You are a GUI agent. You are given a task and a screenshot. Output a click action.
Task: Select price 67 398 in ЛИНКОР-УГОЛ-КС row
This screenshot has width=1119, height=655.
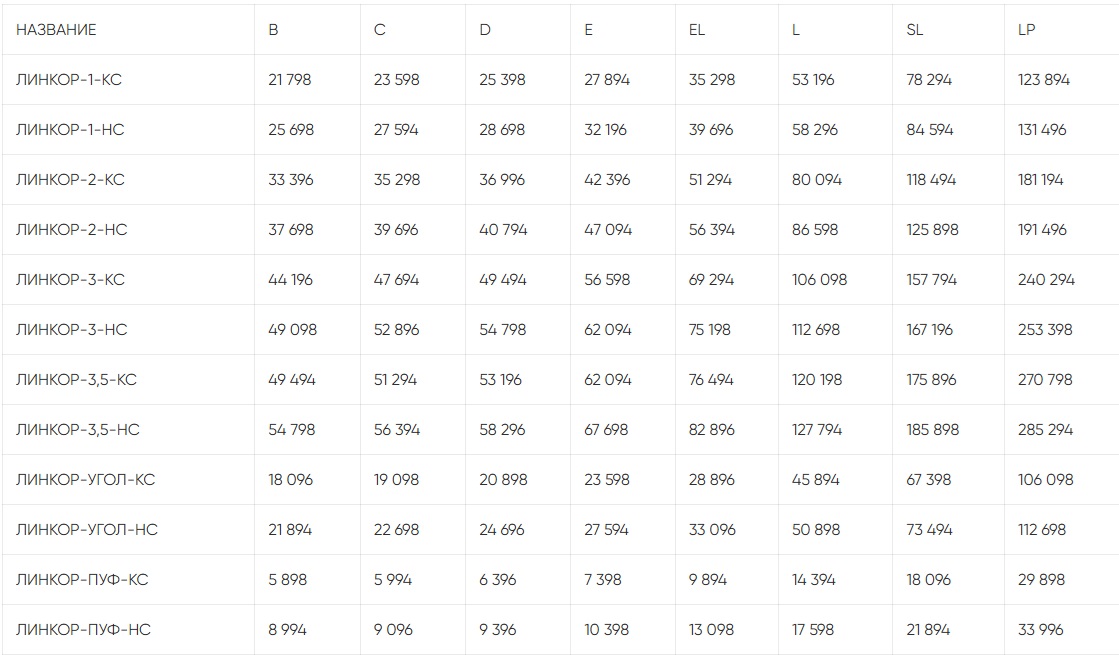click(x=929, y=480)
